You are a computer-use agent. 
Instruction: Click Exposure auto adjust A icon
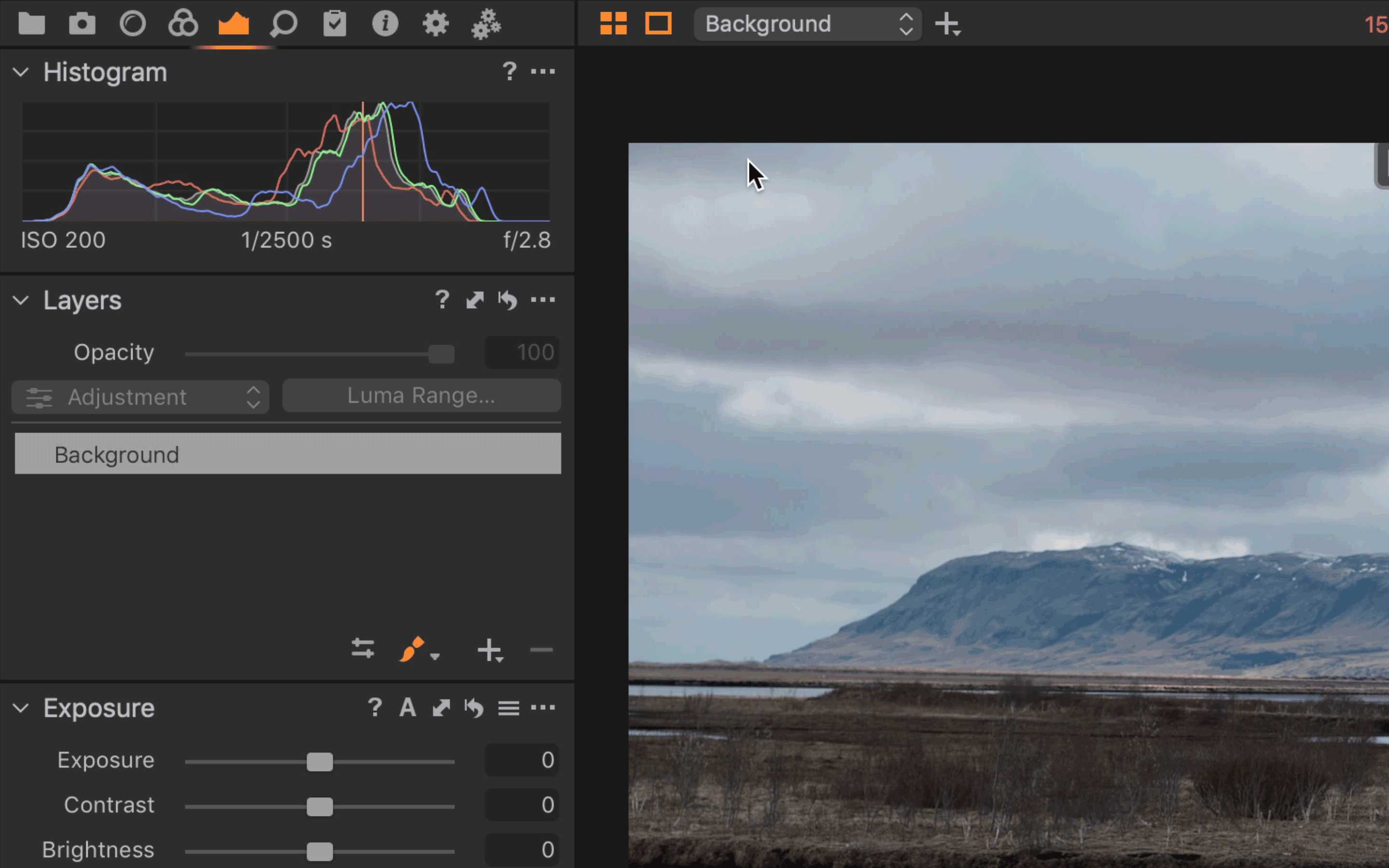pyautogui.click(x=408, y=708)
